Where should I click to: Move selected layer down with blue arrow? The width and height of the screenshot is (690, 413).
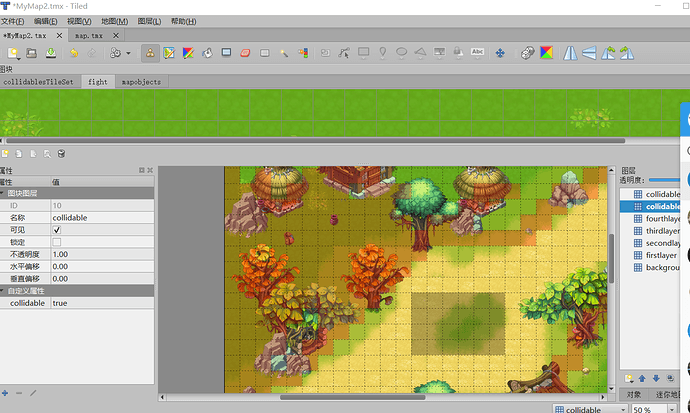(656, 378)
